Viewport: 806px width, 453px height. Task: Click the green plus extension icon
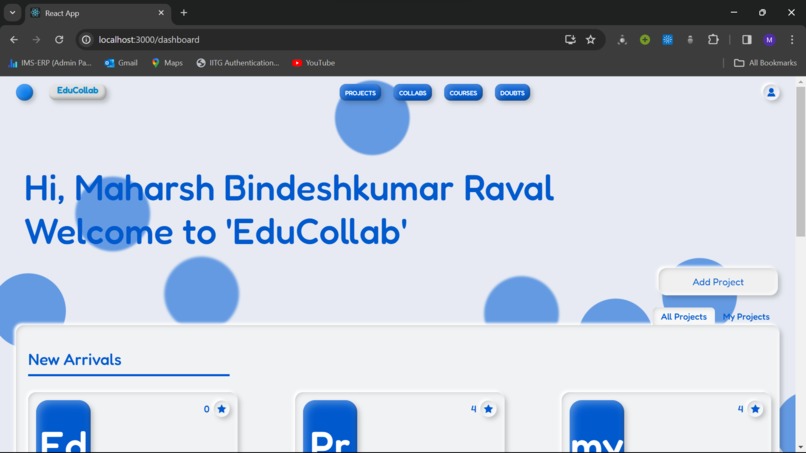click(x=645, y=40)
